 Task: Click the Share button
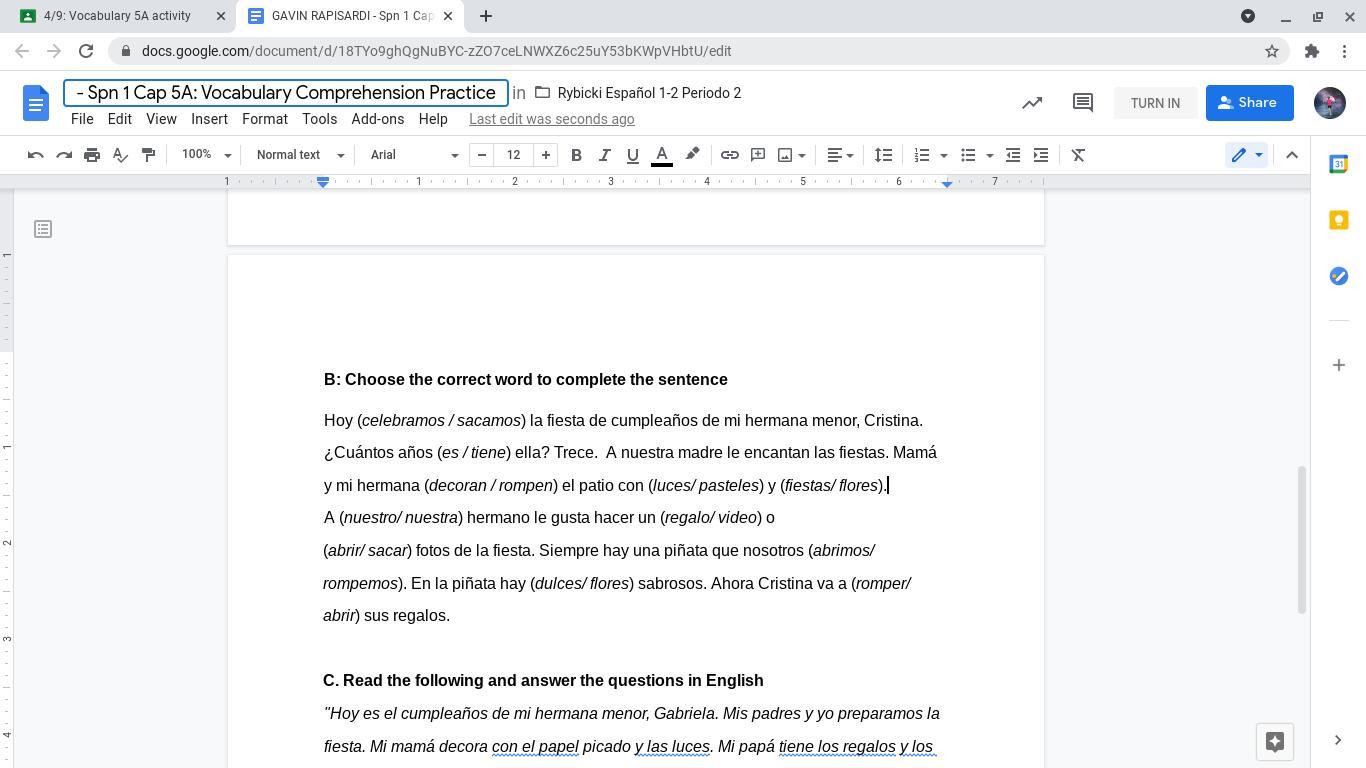[x=1249, y=103]
